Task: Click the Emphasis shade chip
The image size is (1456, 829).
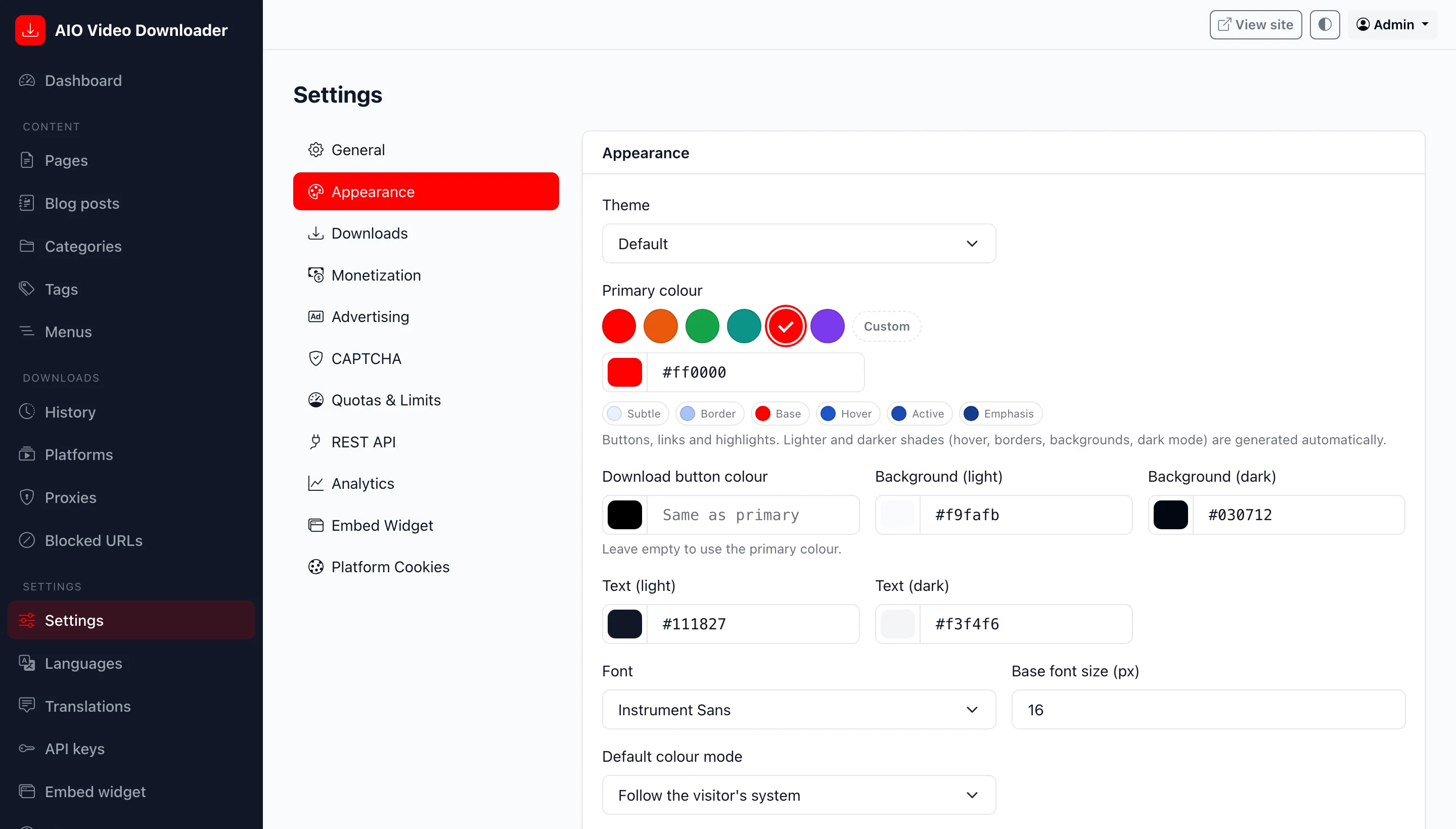Action: click(x=1000, y=413)
